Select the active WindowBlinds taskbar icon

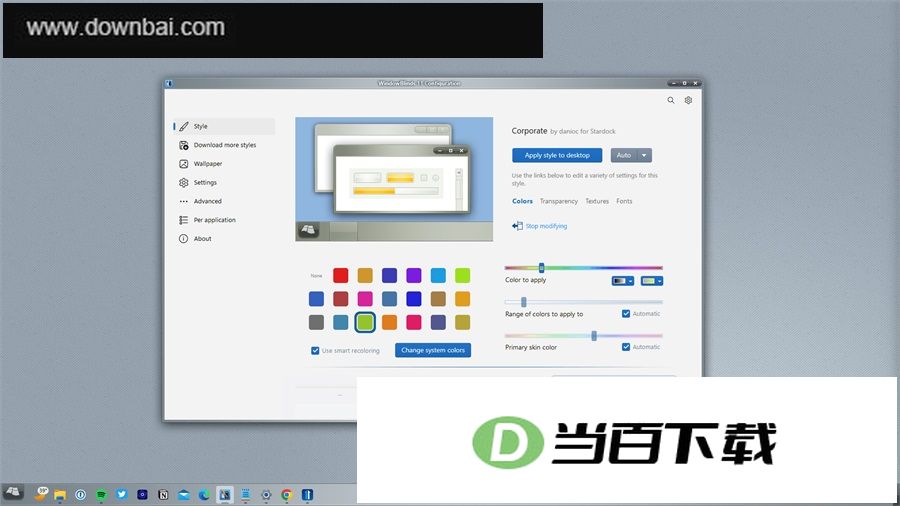(224, 495)
